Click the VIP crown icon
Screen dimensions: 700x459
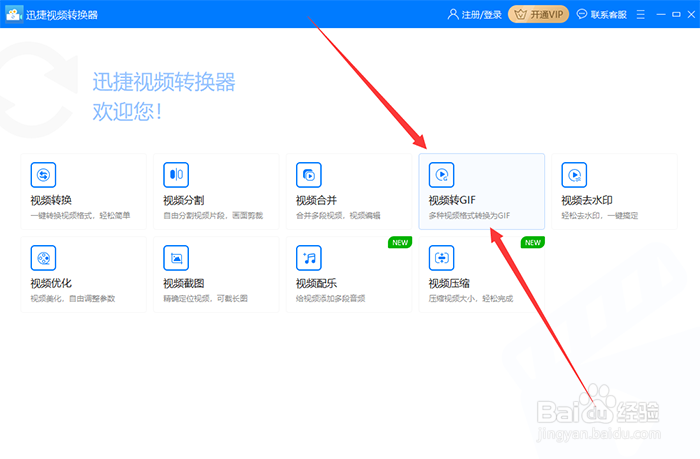pos(520,15)
